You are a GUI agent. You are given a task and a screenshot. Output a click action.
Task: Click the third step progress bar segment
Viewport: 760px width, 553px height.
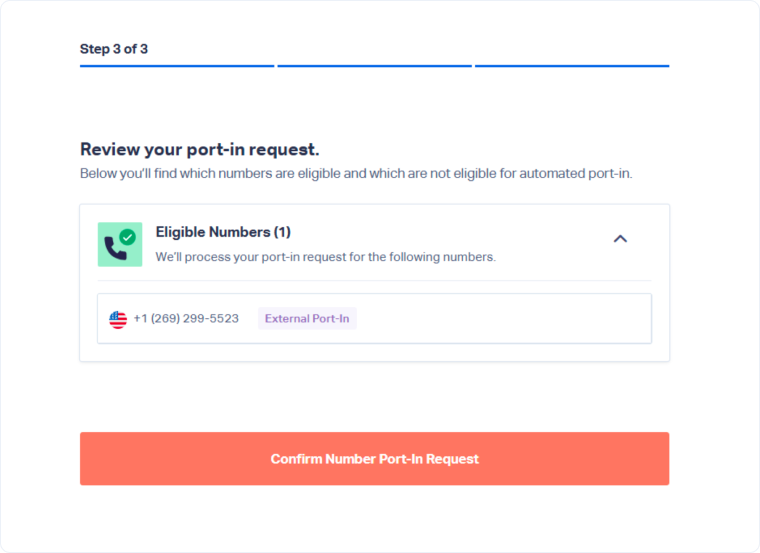(x=572, y=66)
